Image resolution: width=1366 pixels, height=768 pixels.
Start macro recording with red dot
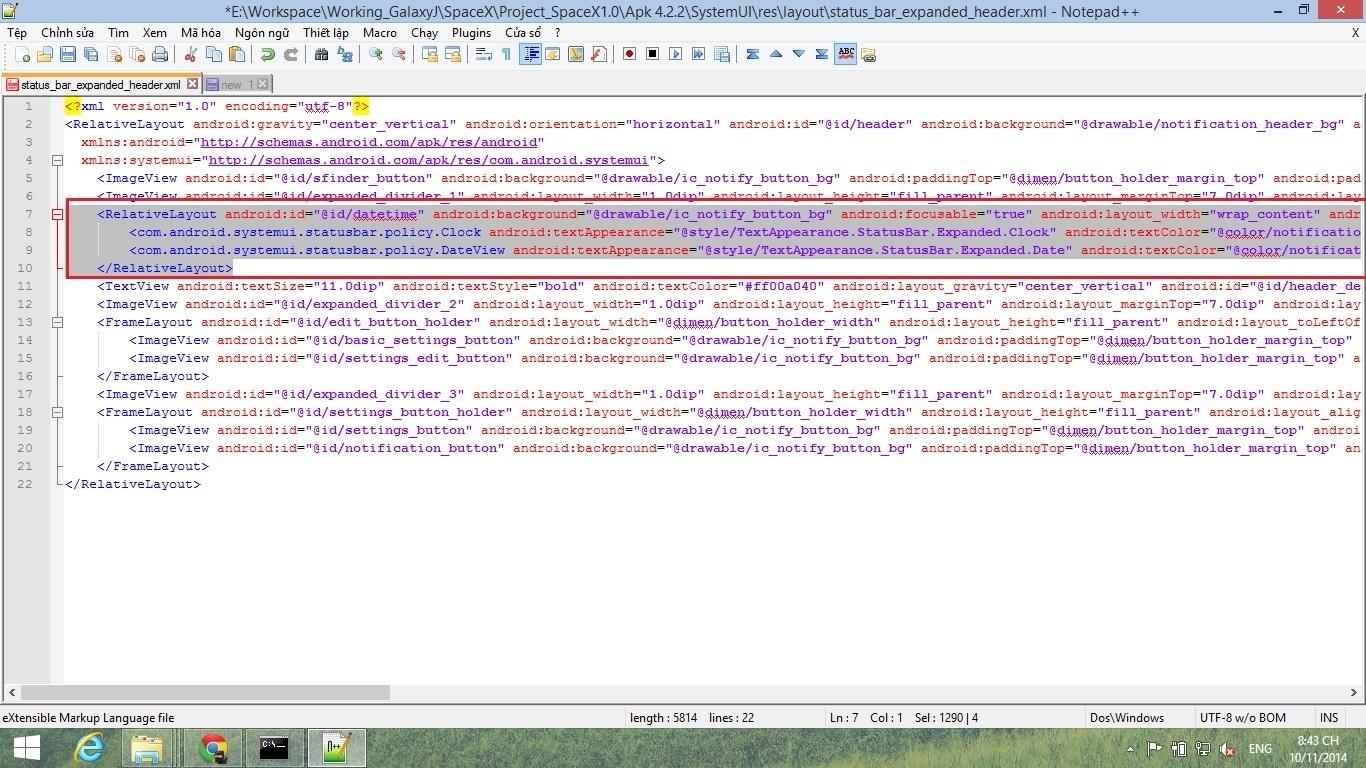tap(629, 54)
